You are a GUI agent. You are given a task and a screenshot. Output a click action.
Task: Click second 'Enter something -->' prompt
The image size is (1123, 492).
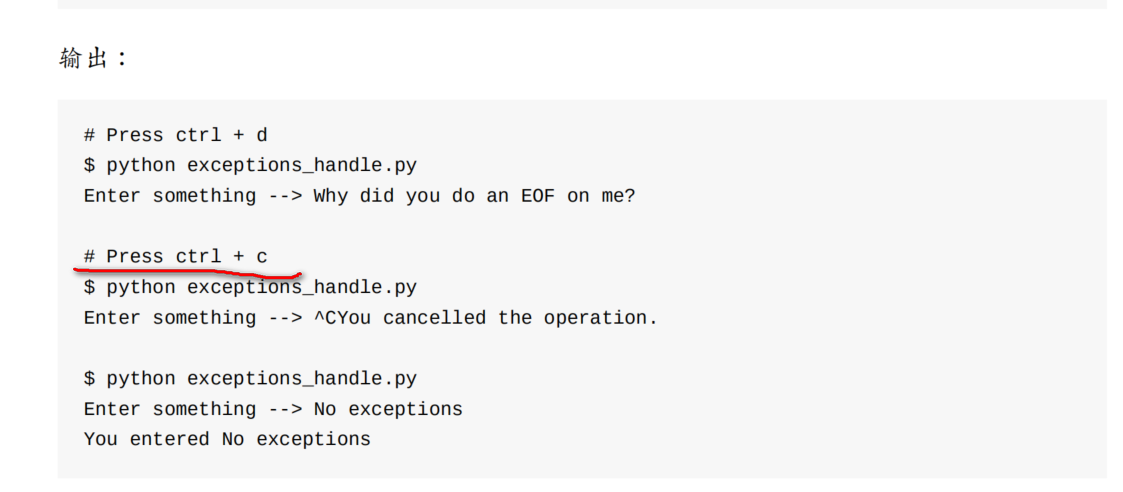(x=193, y=317)
